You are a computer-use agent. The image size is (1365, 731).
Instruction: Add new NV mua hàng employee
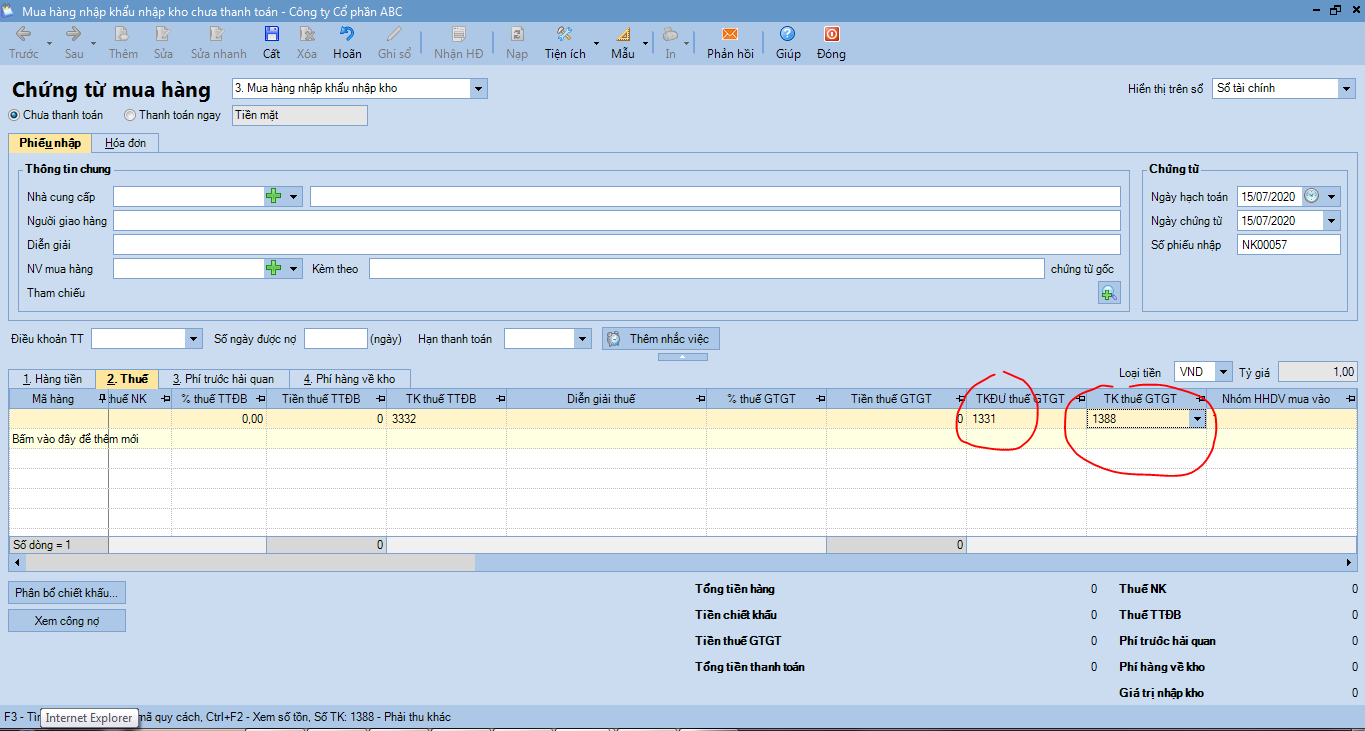(274, 268)
